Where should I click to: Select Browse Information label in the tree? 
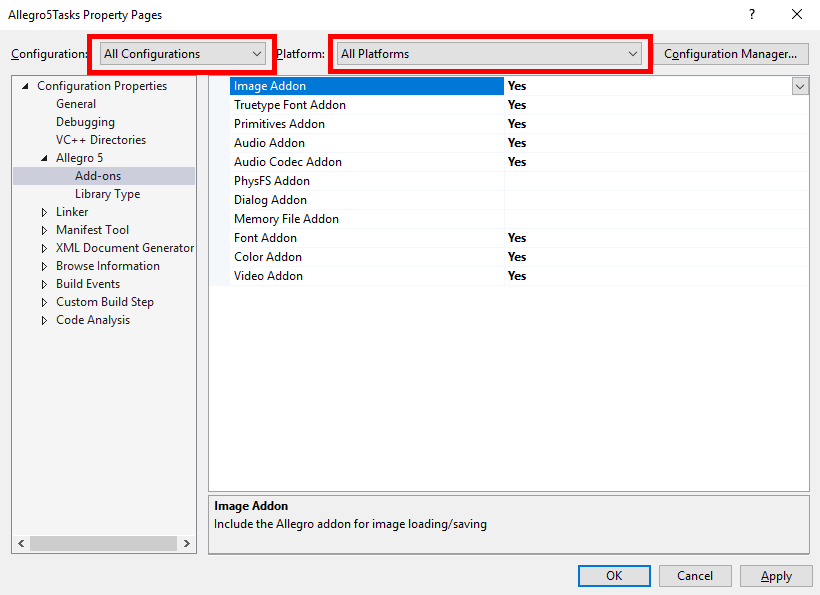[108, 266]
